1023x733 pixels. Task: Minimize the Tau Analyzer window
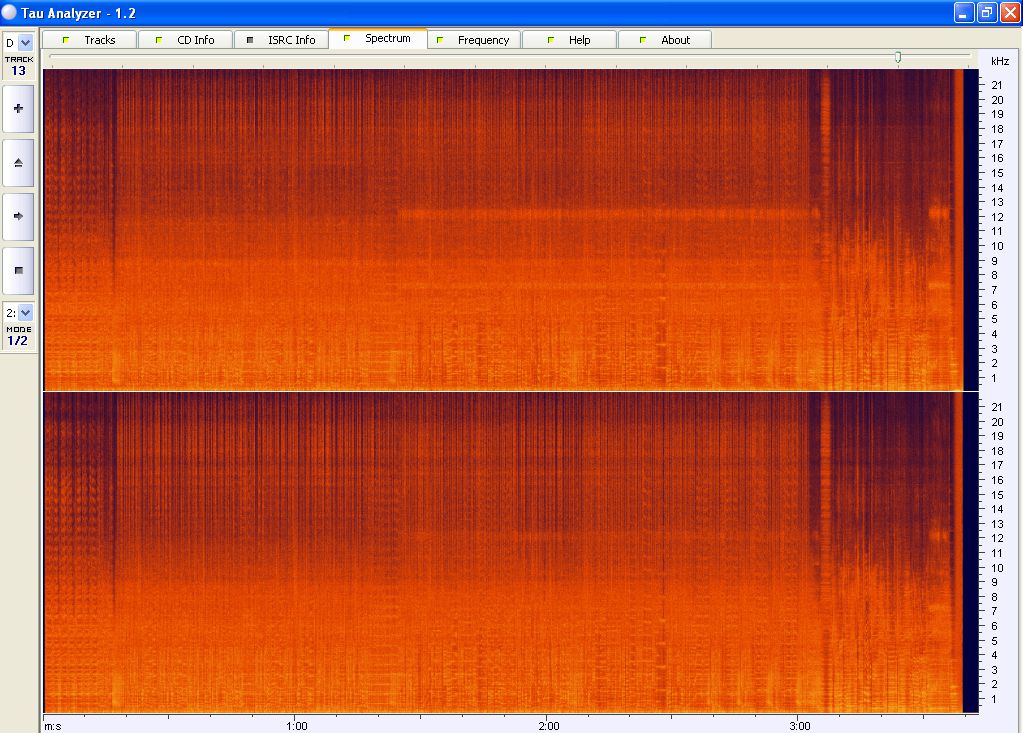pyautogui.click(x=963, y=13)
